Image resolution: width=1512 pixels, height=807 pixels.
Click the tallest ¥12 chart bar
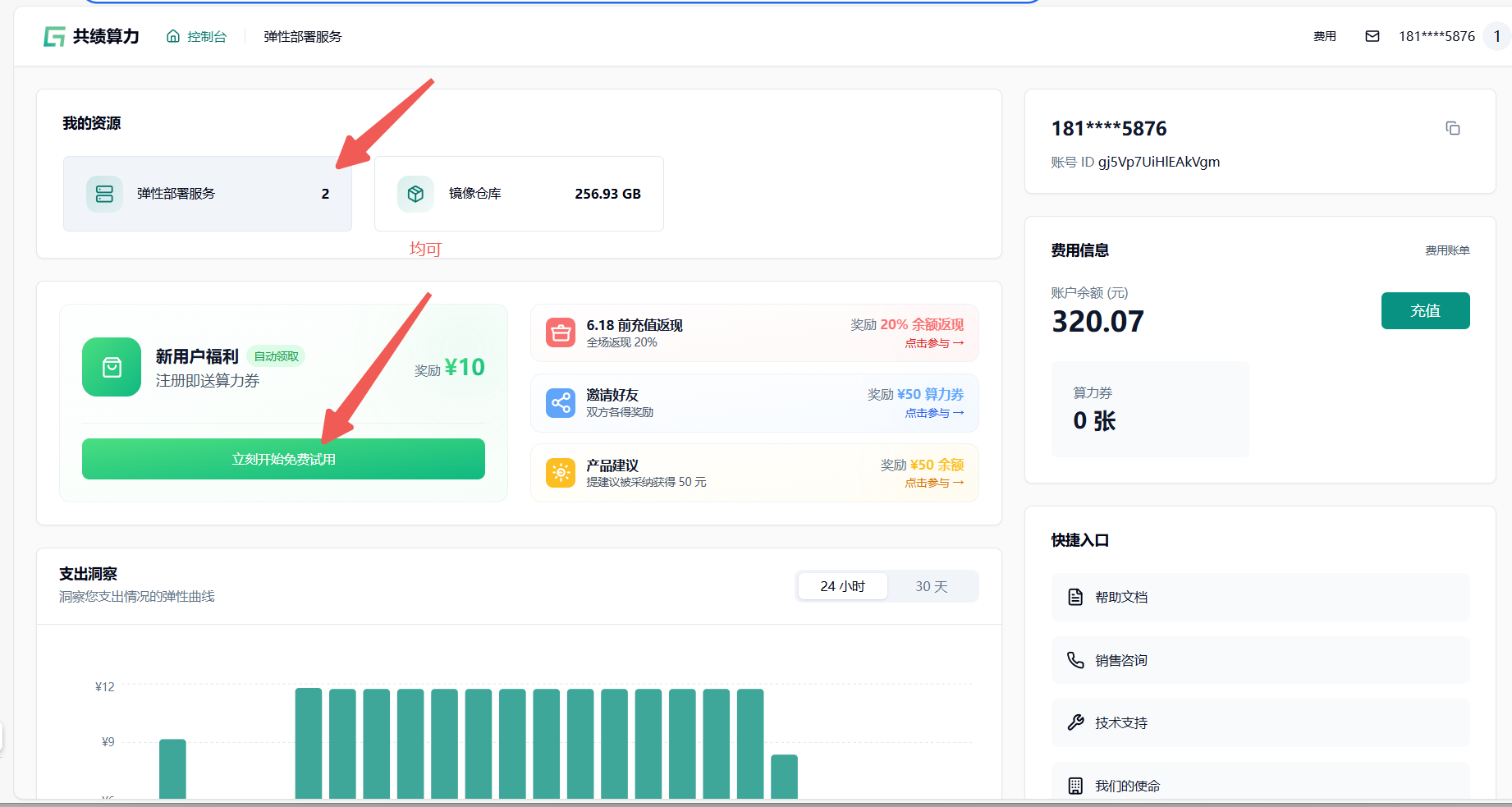coord(309,742)
